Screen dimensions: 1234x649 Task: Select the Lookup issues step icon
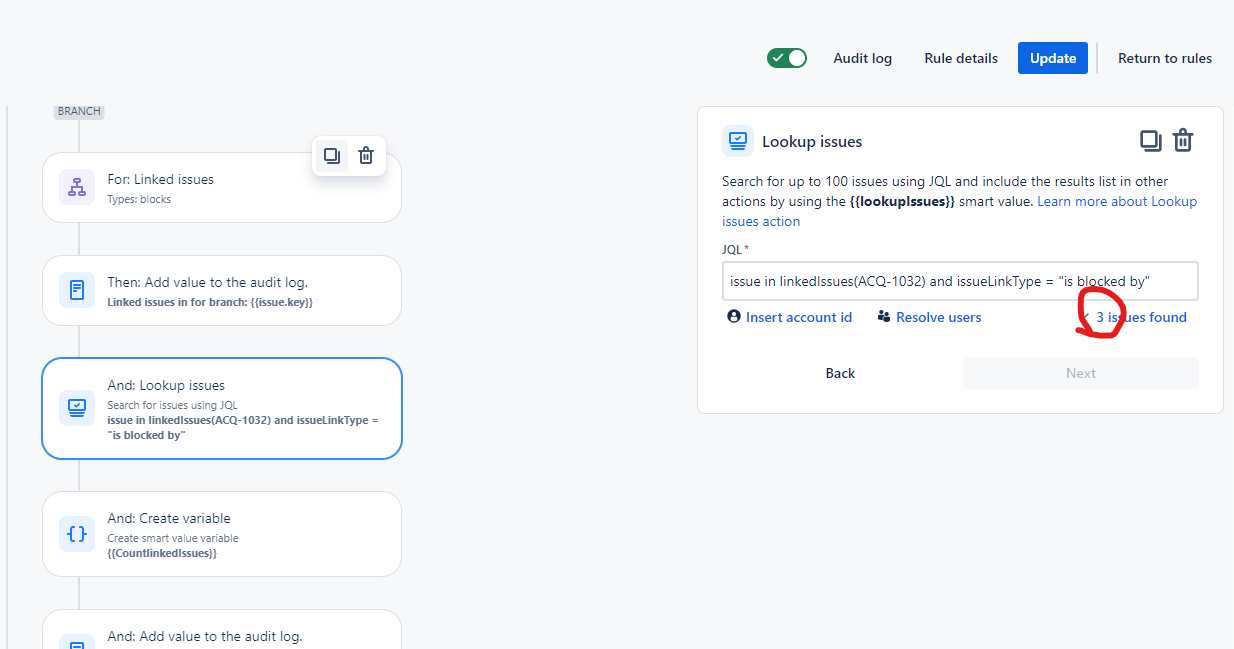77,407
